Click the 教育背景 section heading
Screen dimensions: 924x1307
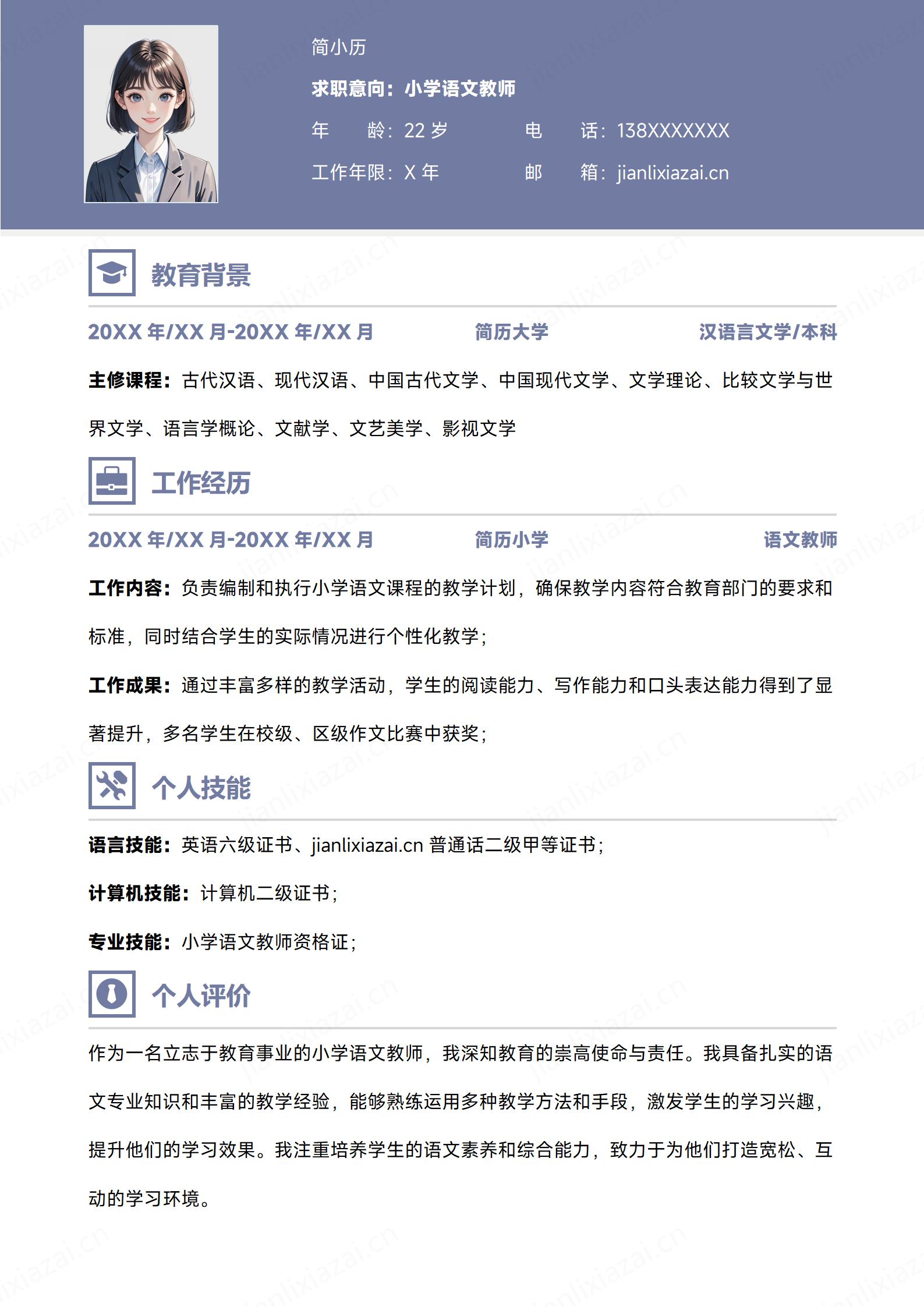click(x=201, y=275)
